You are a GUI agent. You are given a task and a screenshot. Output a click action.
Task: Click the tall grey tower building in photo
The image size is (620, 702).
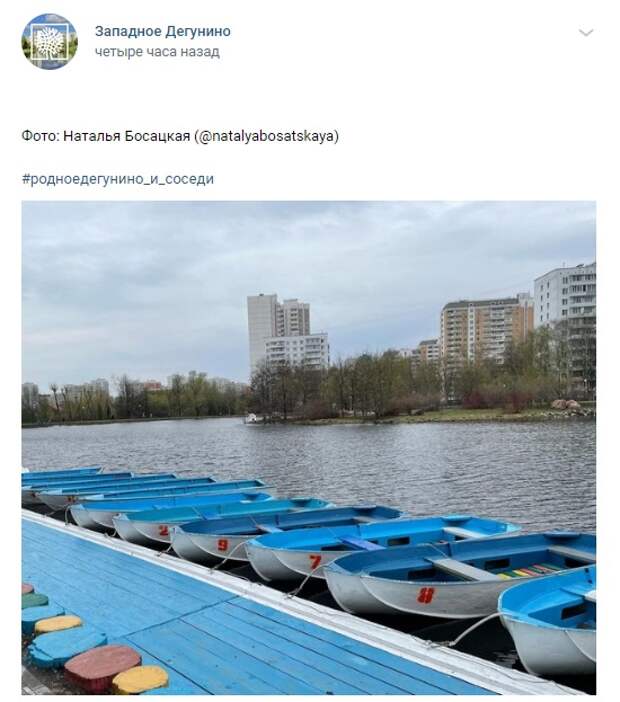262,332
